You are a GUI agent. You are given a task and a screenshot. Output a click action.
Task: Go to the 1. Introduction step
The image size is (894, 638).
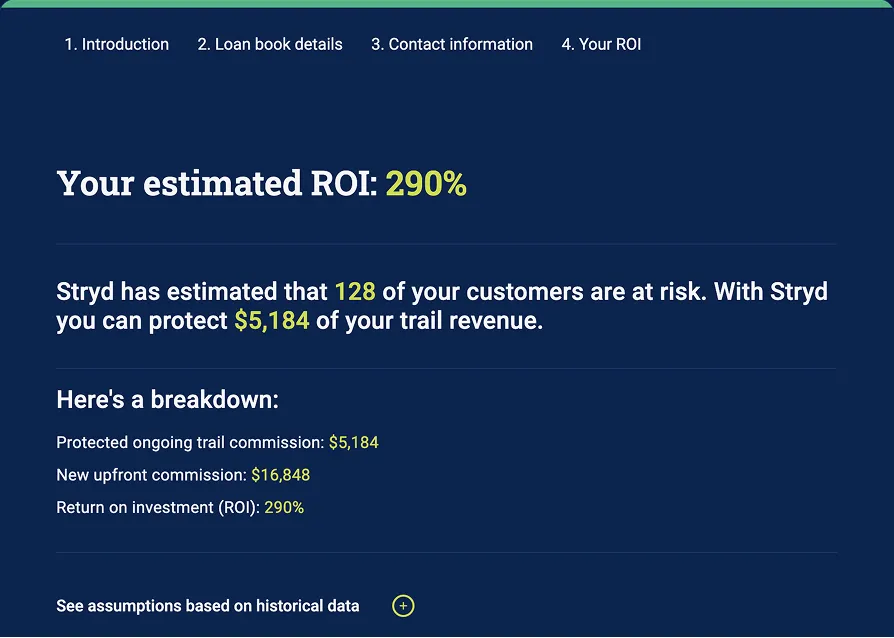116,44
